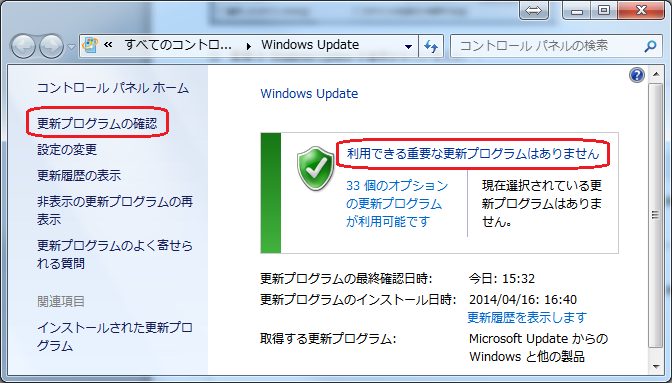This screenshot has width=672, height=383.
Task: Expand breadcrumb arrow before Windows Update
Action: click(x=249, y=46)
